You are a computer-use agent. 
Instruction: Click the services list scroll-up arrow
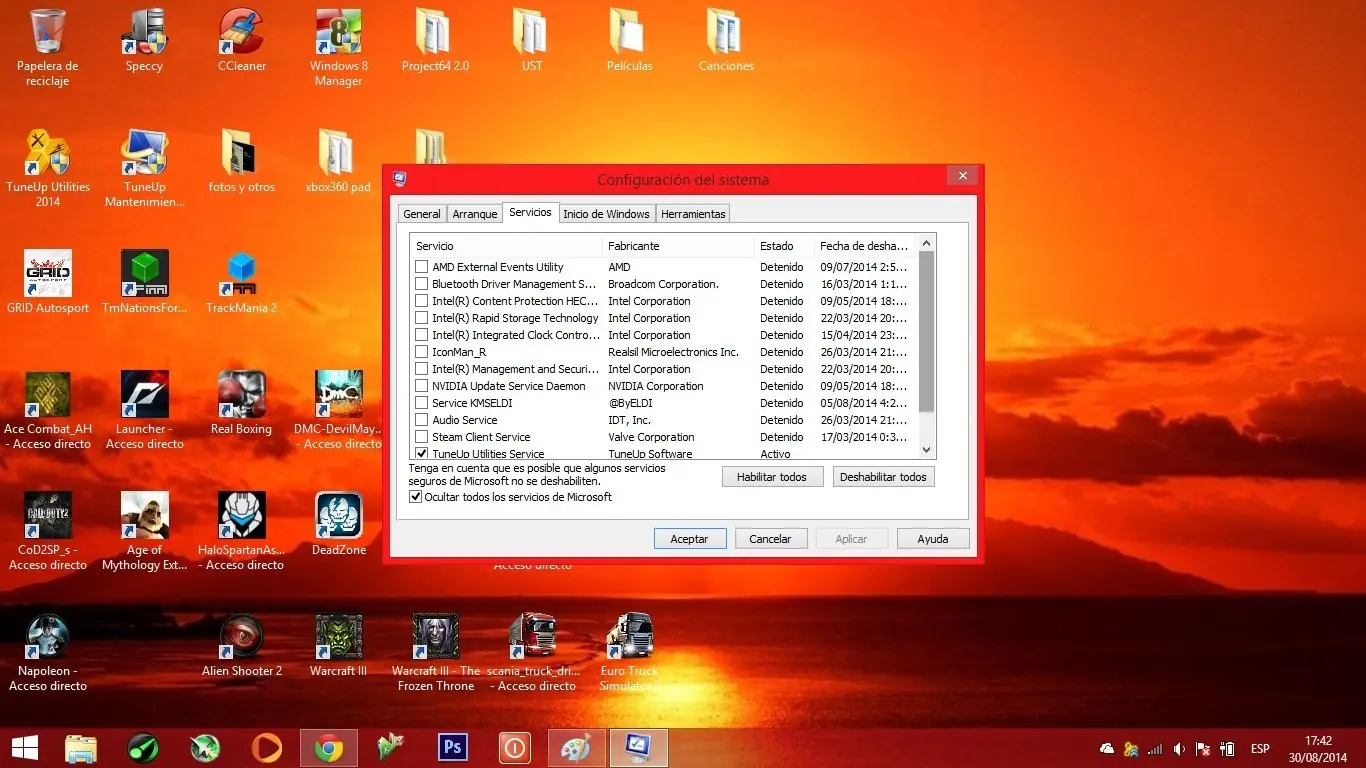(x=926, y=243)
